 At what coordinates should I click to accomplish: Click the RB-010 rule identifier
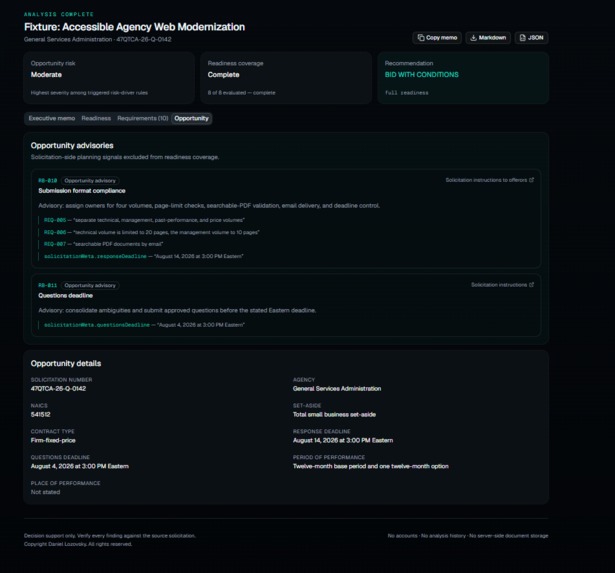coord(47,181)
